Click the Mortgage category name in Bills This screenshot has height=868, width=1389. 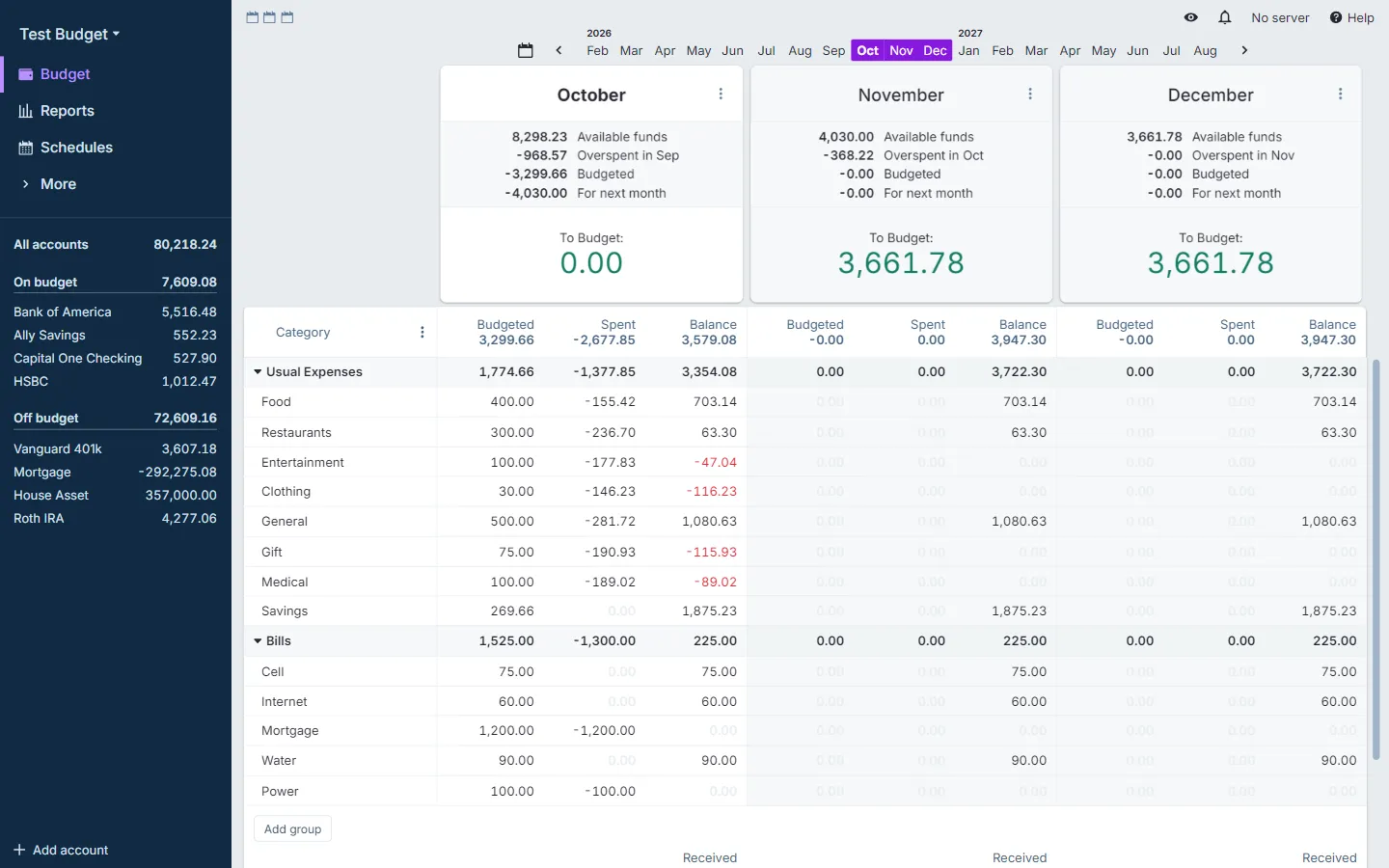click(289, 730)
